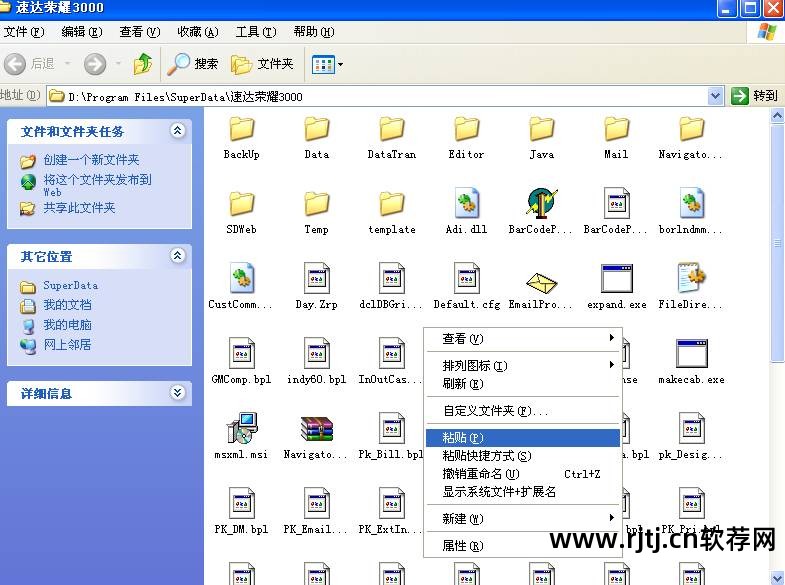Click the 共享此文件夹 link
The width and height of the screenshot is (785, 585).
[78, 208]
